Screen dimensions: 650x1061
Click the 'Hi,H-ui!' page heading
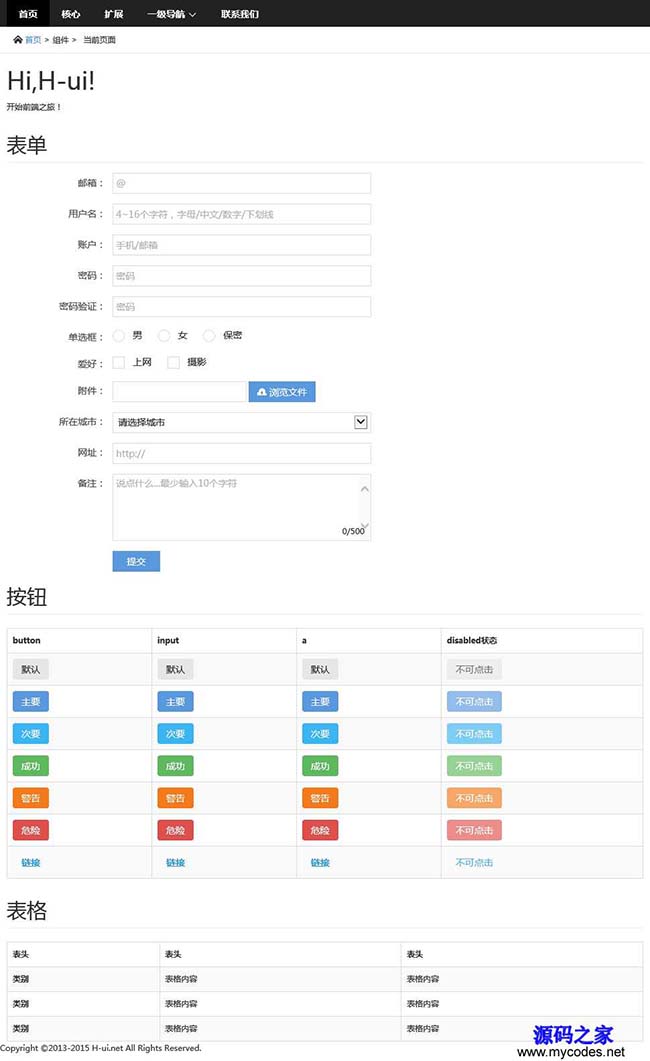pyautogui.click(x=51, y=81)
